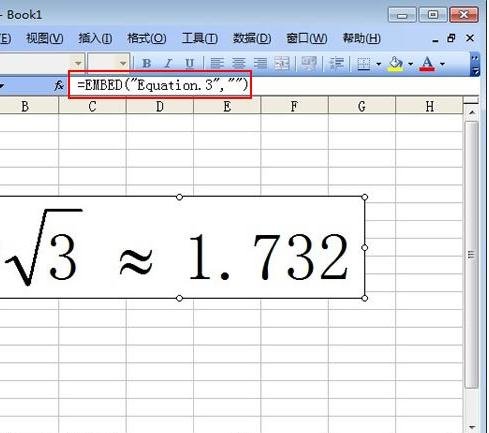Apply red font color
The image size is (489, 433).
point(428,63)
